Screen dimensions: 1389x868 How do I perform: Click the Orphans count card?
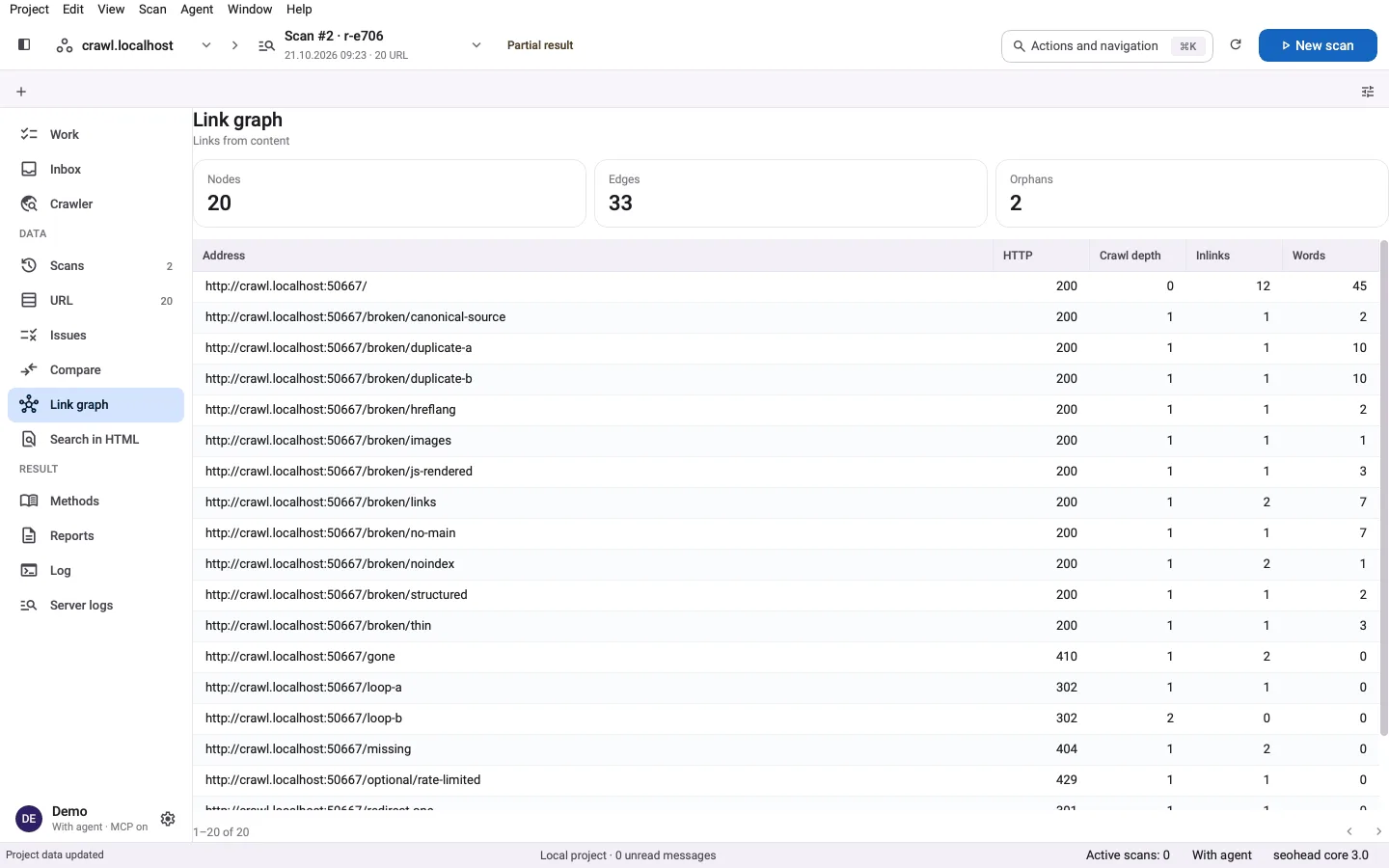coord(1191,193)
